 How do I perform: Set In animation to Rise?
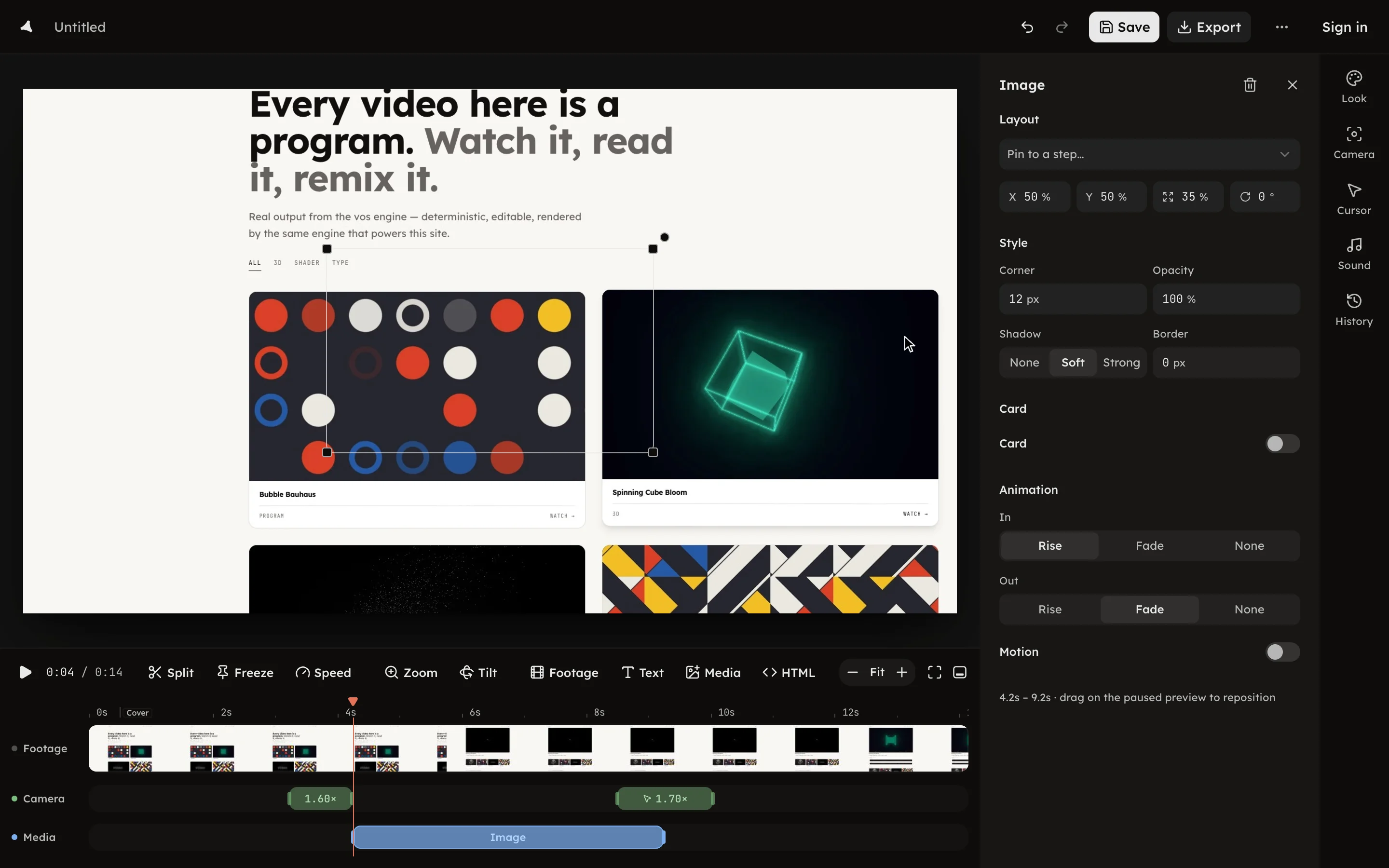pyautogui.click(x=1050, y=545)
